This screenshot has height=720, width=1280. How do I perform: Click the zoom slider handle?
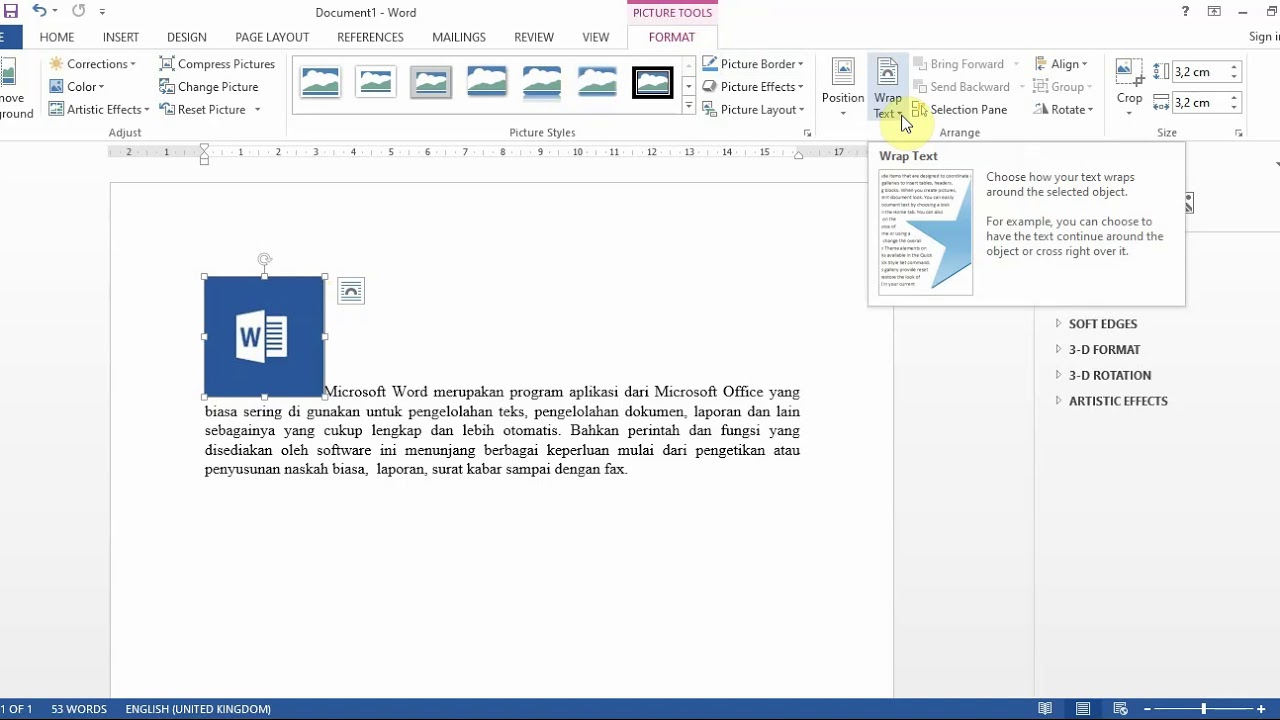click(x=1203, y=709)
